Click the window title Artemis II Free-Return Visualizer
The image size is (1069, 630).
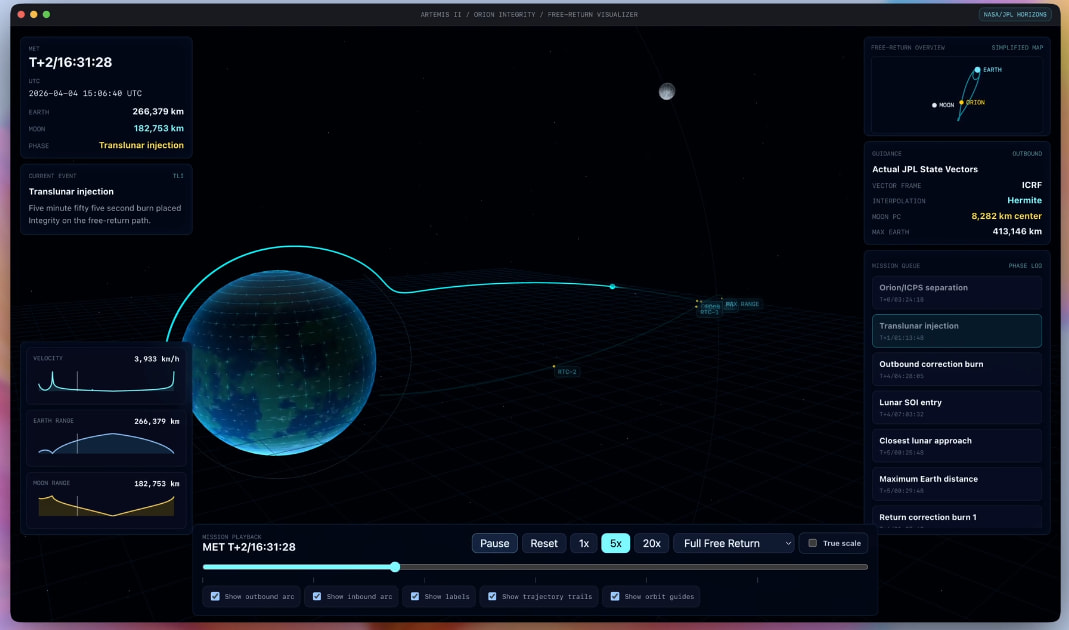pos(529,14)
